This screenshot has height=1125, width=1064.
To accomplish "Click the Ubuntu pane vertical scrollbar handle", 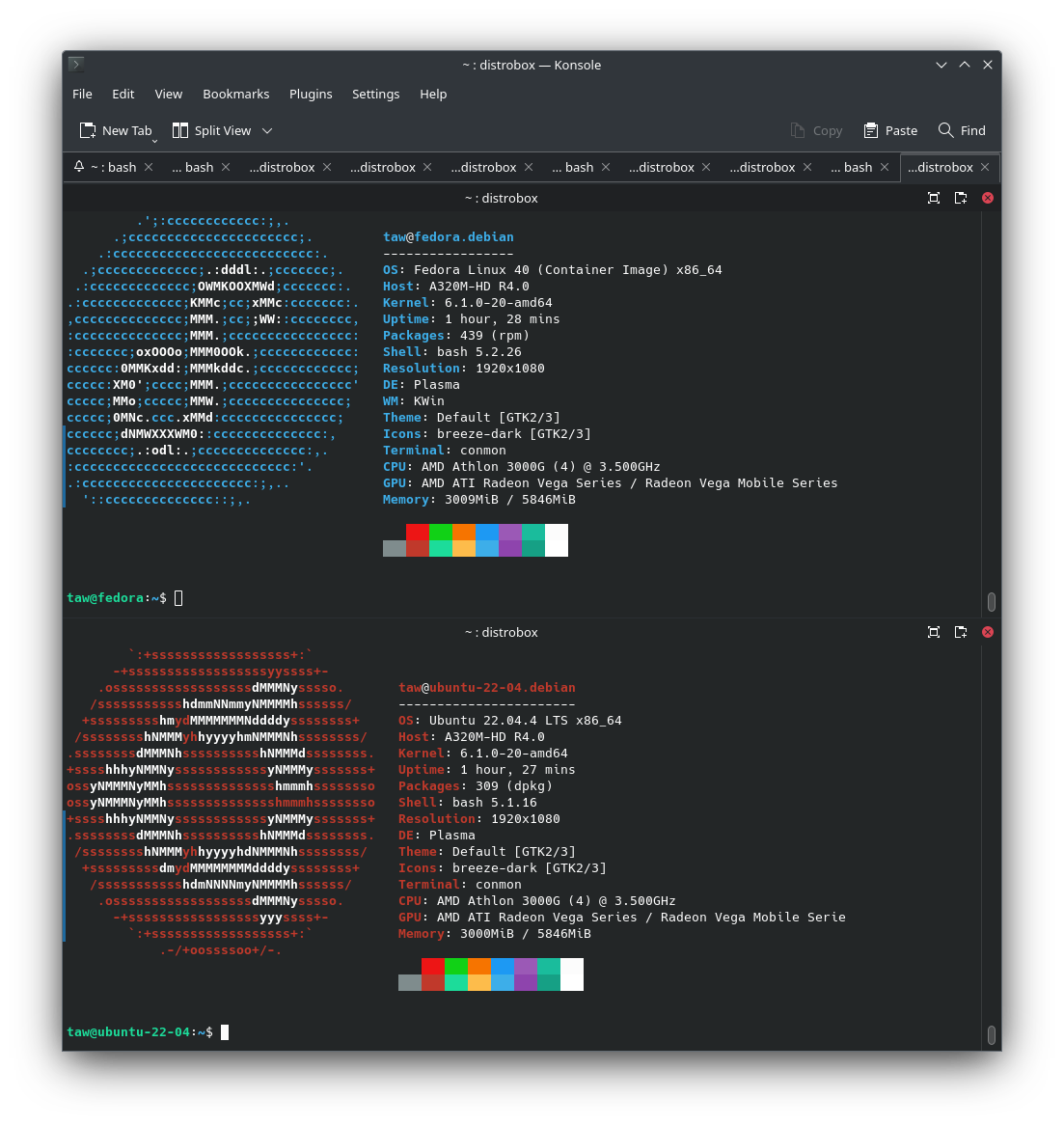I will (991, 1034).
